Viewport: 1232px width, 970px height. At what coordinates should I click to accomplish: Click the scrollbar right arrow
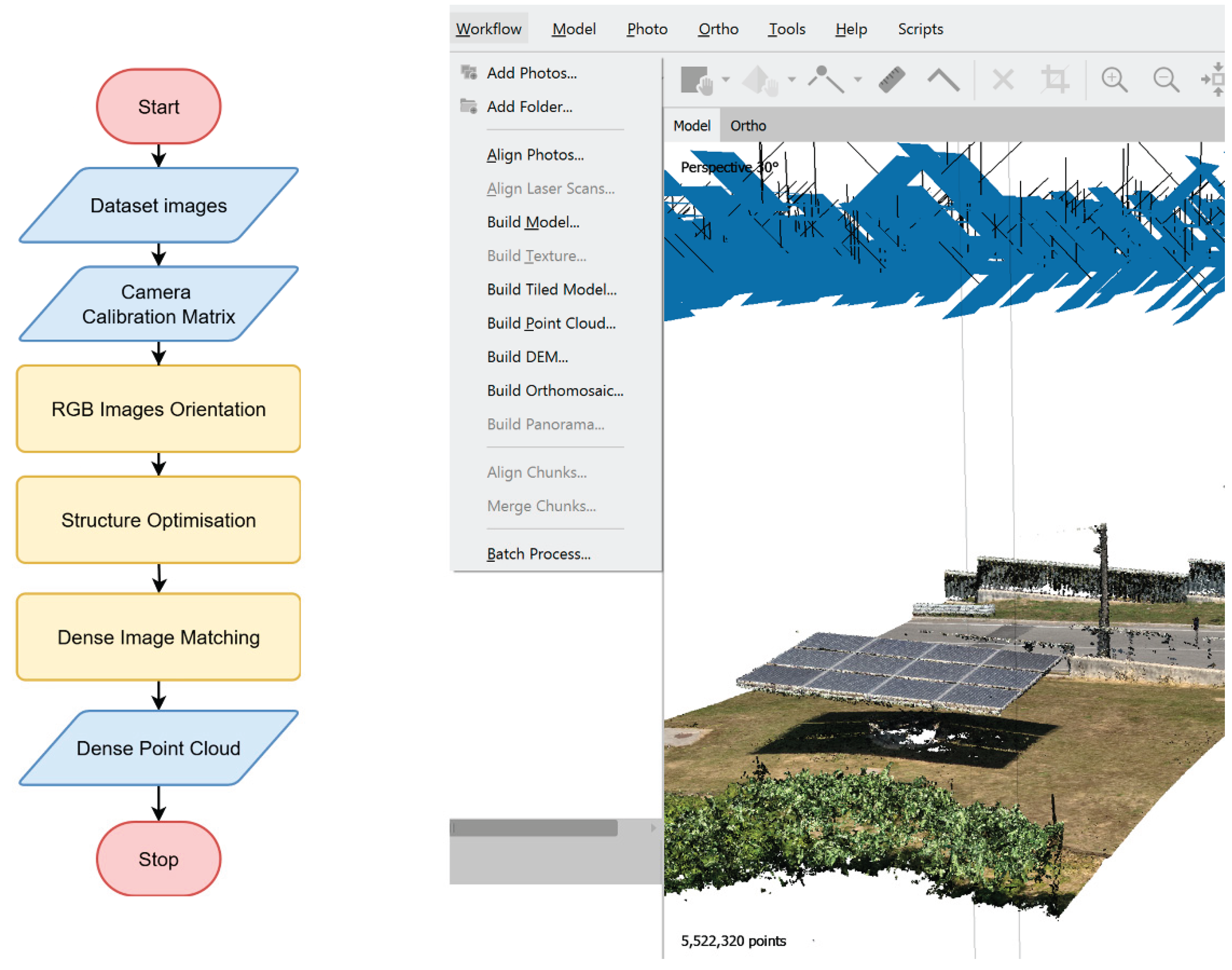[654, 828]
